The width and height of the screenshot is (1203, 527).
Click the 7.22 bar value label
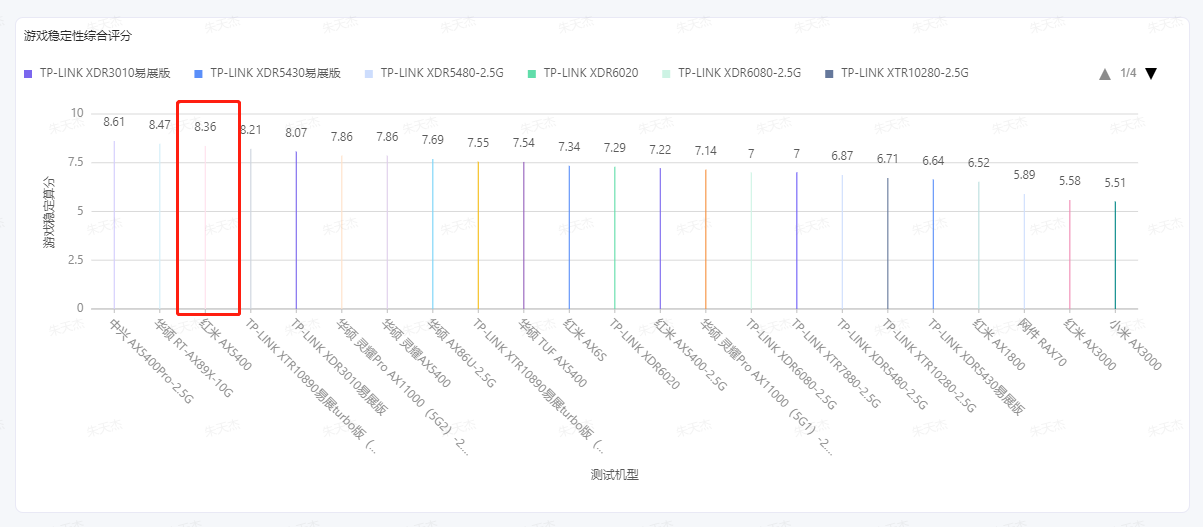click(660, 149)
